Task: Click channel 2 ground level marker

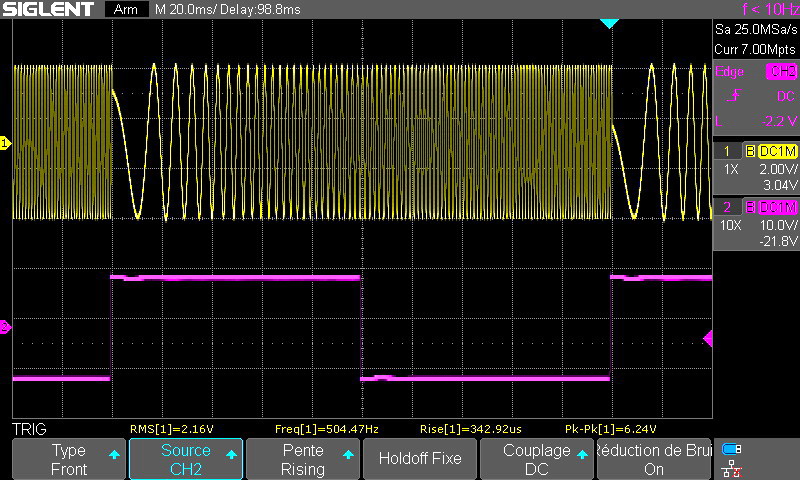Action: coord(5,327)
